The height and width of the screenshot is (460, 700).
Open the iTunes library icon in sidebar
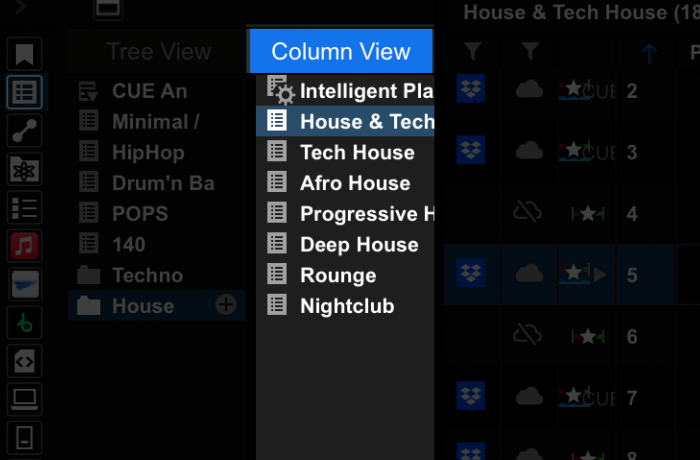pos(25,246)
